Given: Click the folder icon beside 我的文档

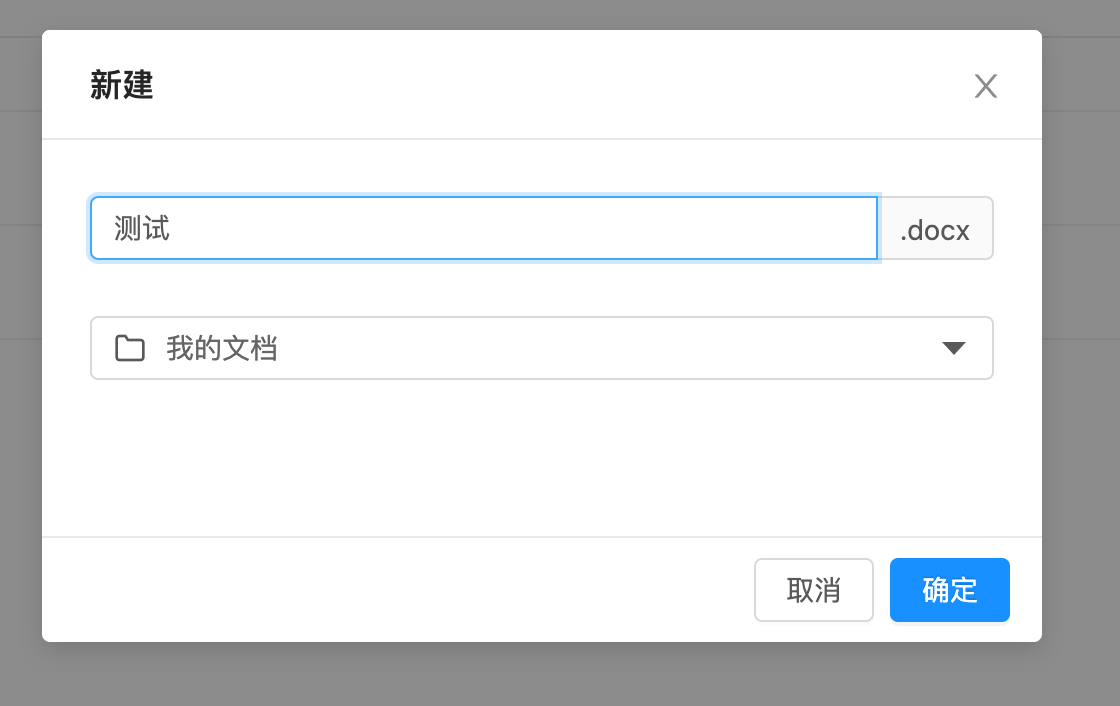Looking at the screenshot, I should (x=130, y=348).
